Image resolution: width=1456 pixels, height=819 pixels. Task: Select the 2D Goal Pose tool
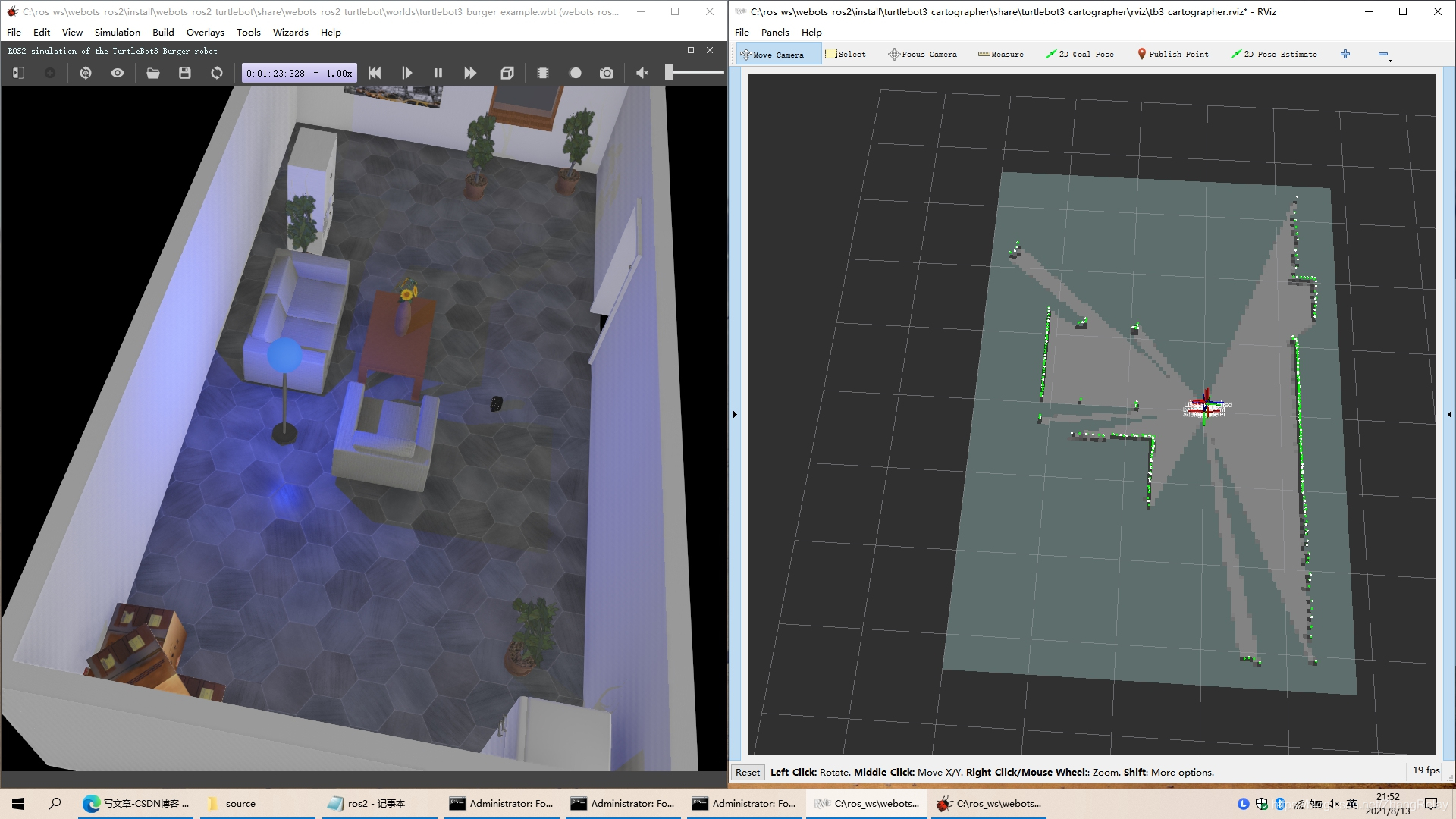[x=1080, y=55]
